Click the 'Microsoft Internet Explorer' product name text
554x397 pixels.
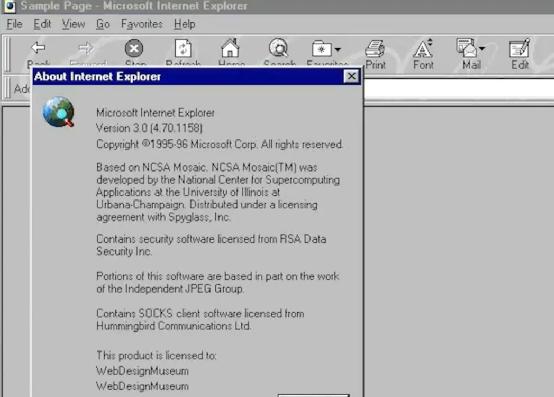click(x=155, y=113)
